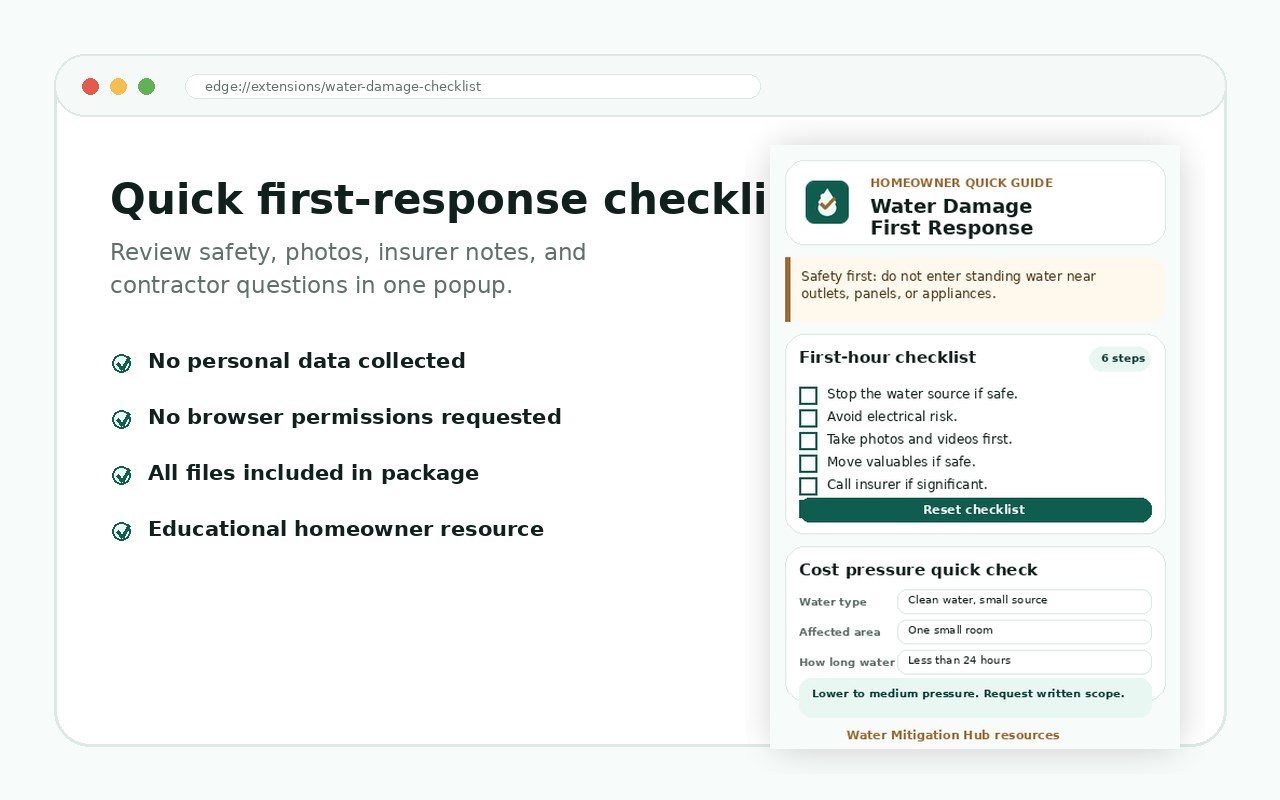Click the 'Educational homeowner resource' text
This screenshot has width=1280, height=800.
(346, 529)
